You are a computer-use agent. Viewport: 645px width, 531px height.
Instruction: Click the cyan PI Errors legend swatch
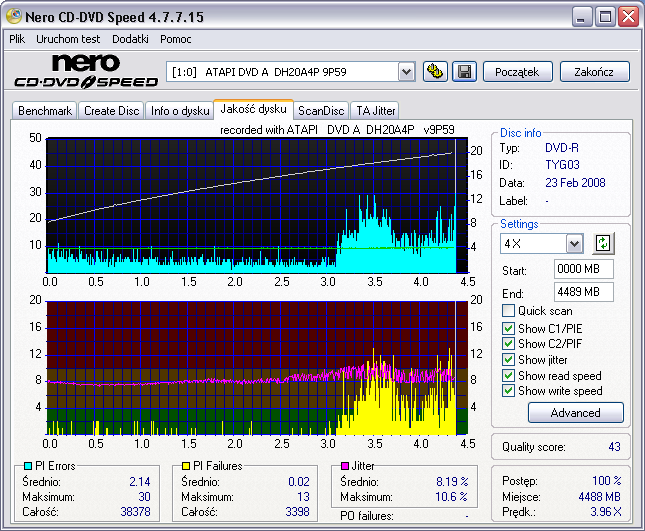point(28,466)
